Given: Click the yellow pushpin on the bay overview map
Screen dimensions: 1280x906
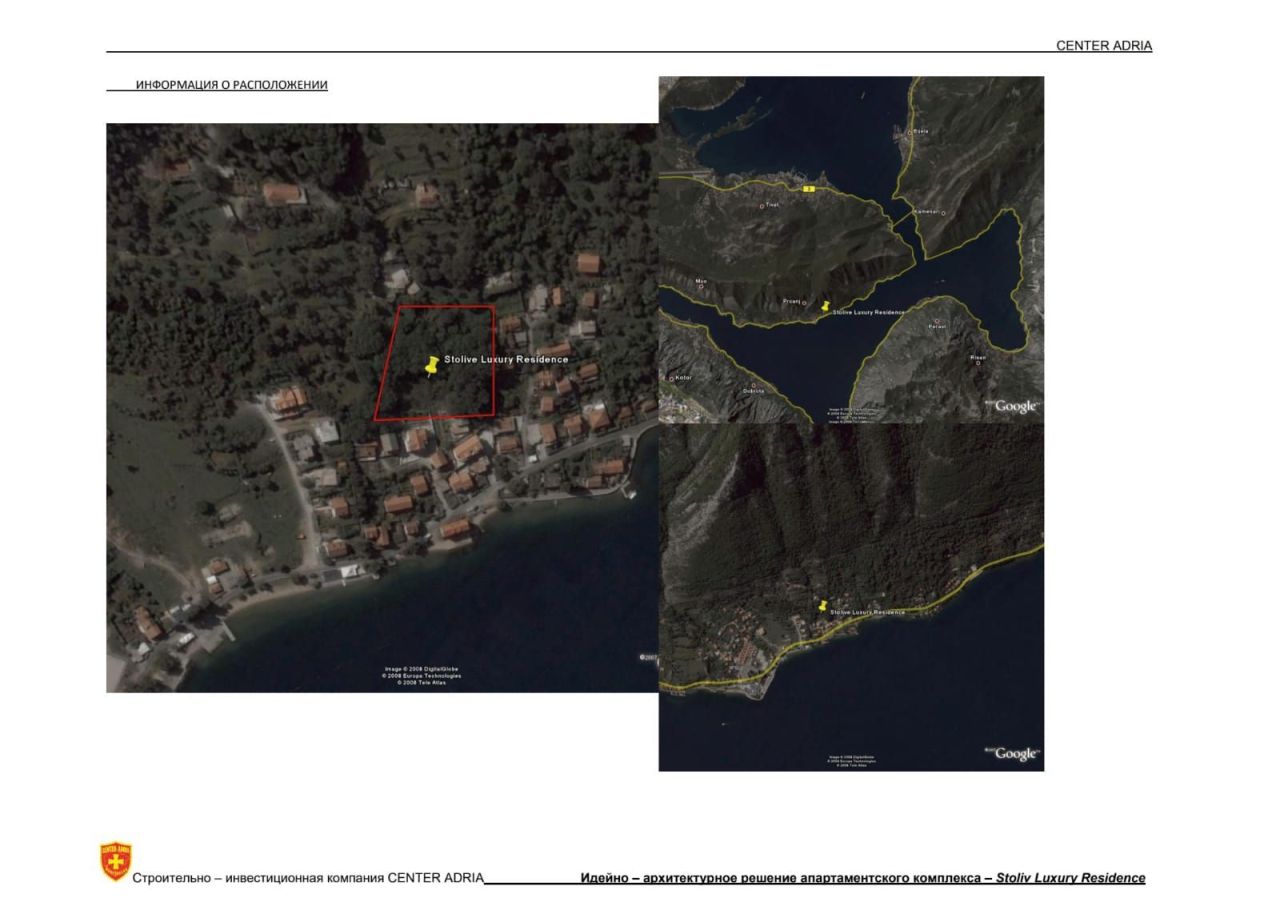Looking at the screenshot, I should [x=825, y=306].
